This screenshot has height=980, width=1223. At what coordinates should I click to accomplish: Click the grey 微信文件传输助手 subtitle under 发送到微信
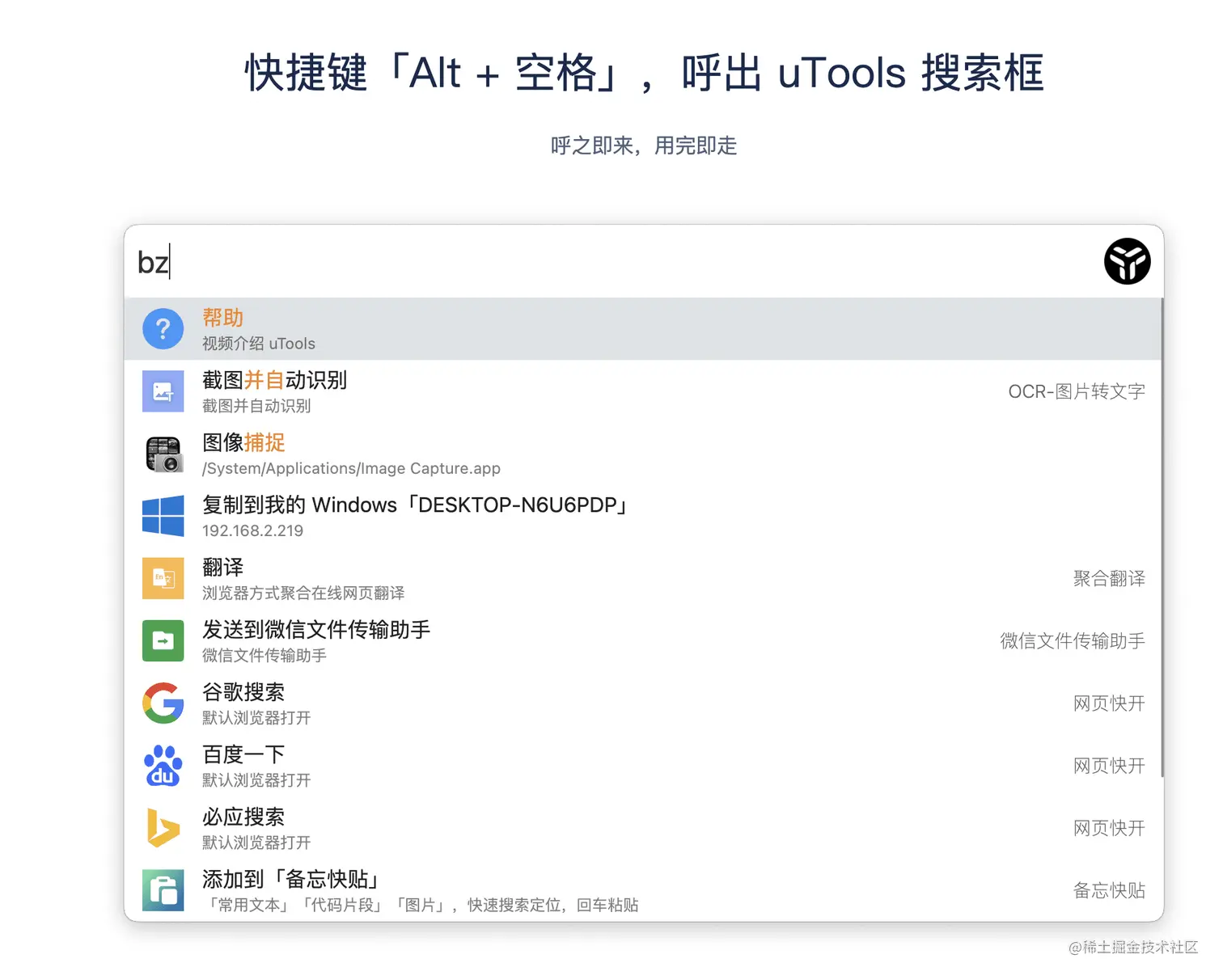tap(264, 655)
